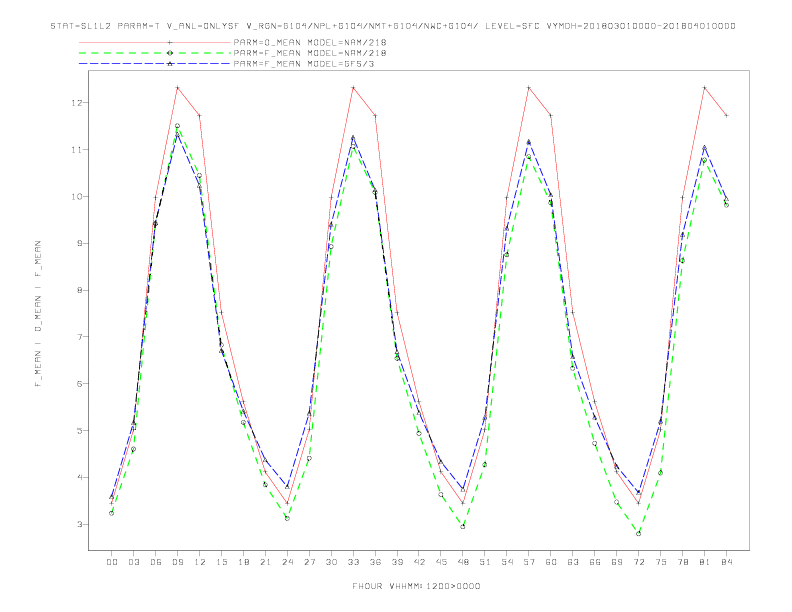
Task: Click x-axis forecast hour label 09
Action: (177, 562)
